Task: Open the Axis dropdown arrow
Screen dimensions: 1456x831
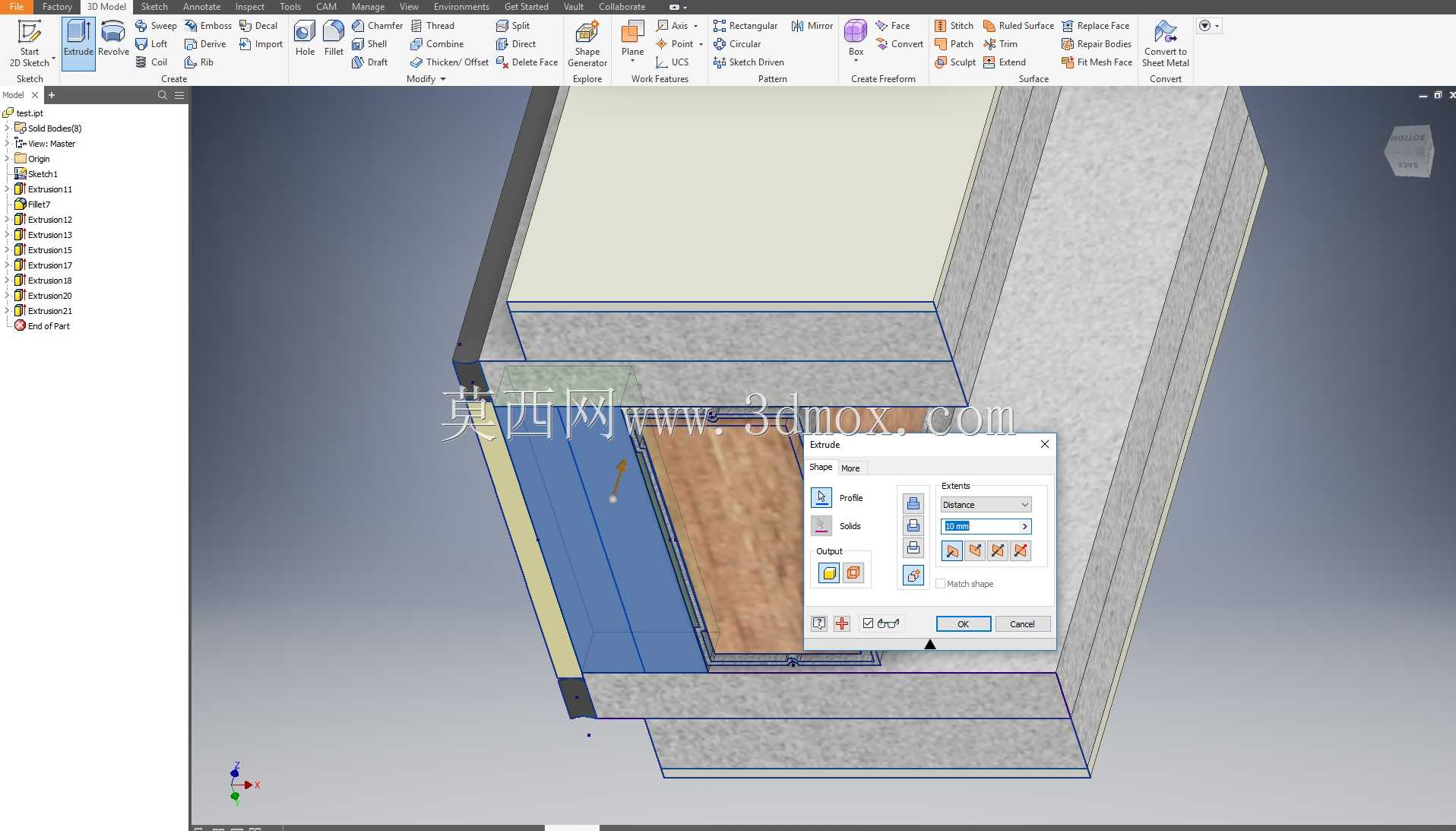Action: [x=695, y=26]
